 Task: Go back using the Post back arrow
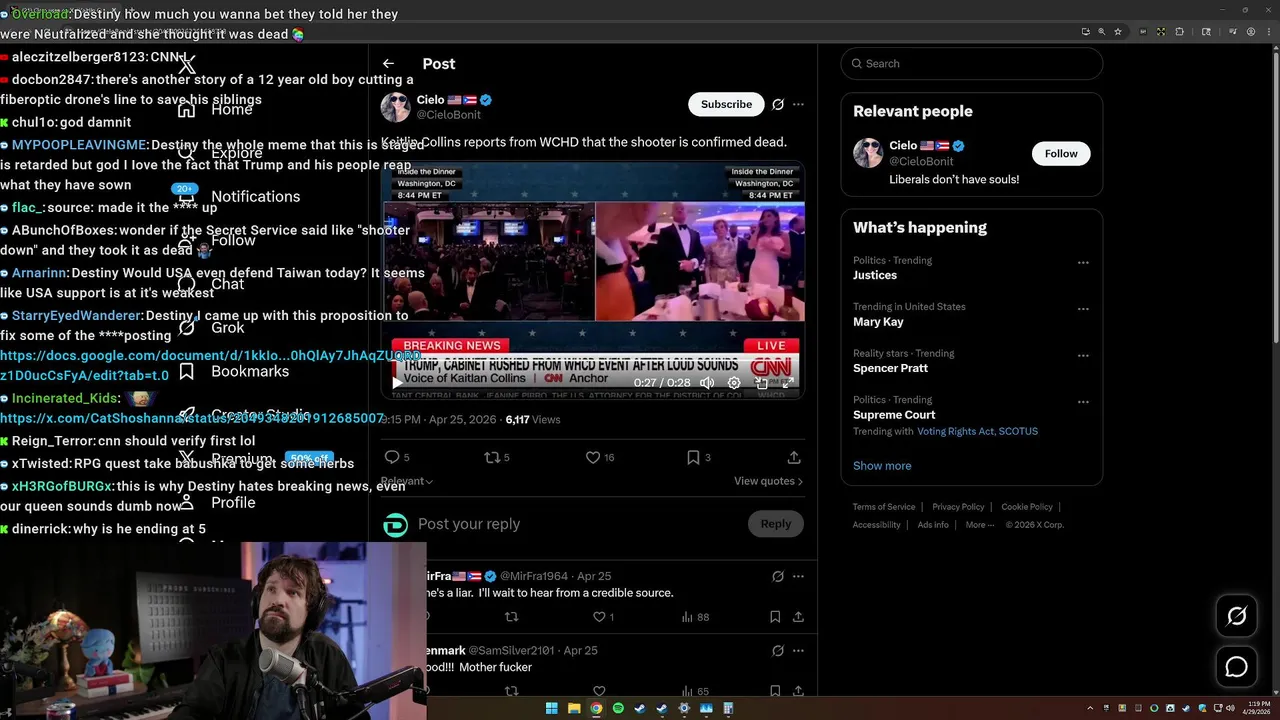[388, 64]
